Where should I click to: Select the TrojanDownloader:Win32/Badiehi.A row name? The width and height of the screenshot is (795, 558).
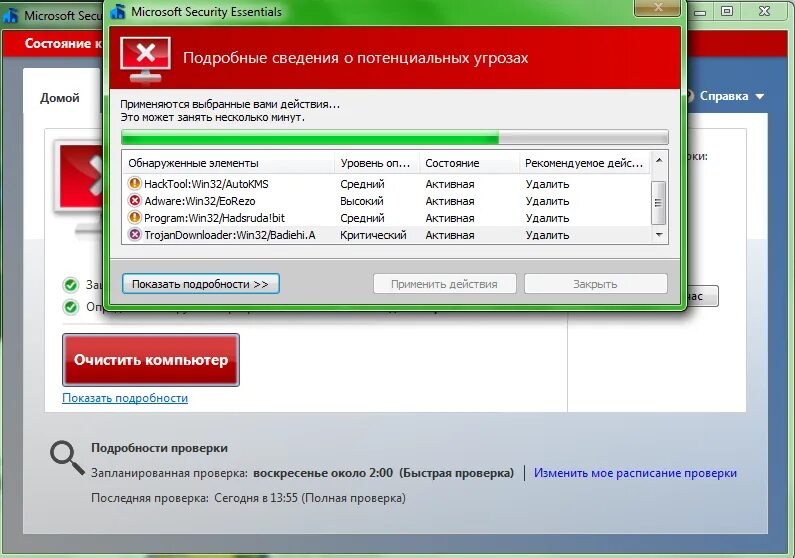230,235
